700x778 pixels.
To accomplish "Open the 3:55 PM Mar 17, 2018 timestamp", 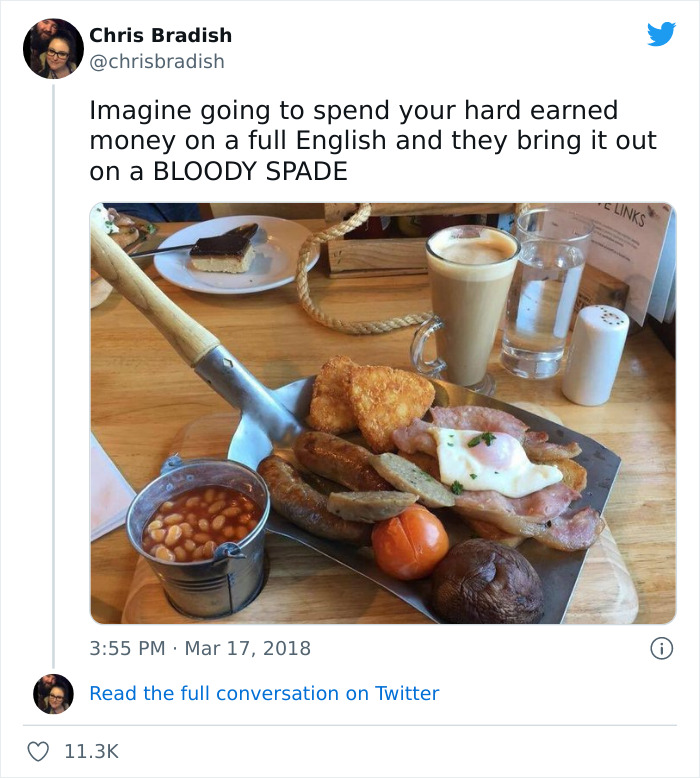I will pos(200,648).
